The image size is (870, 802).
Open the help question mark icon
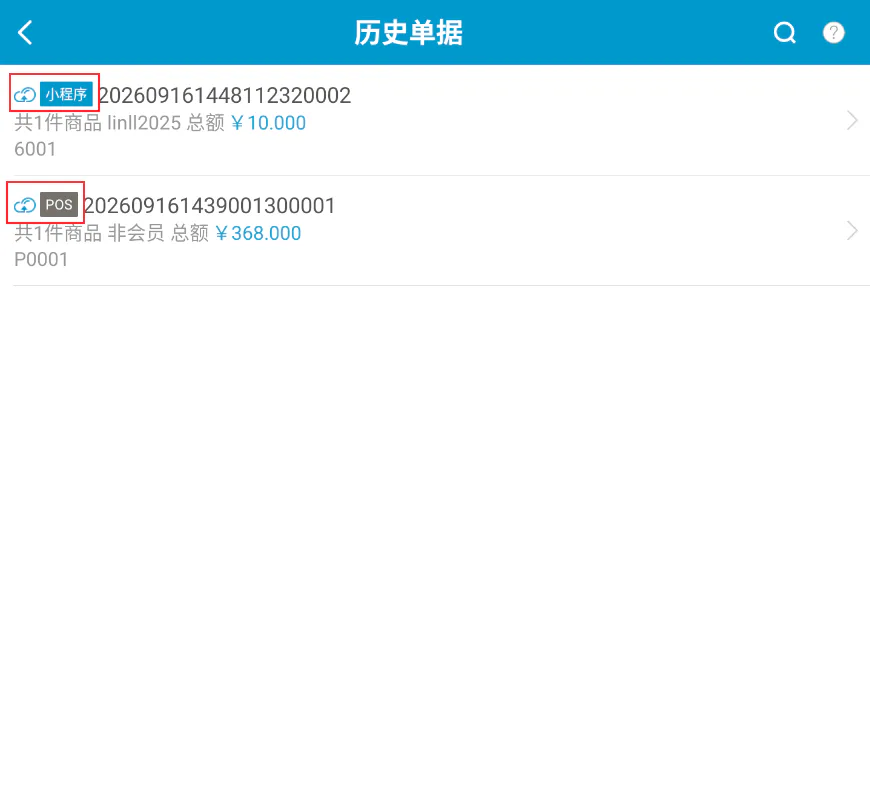(x=833, y=32)
